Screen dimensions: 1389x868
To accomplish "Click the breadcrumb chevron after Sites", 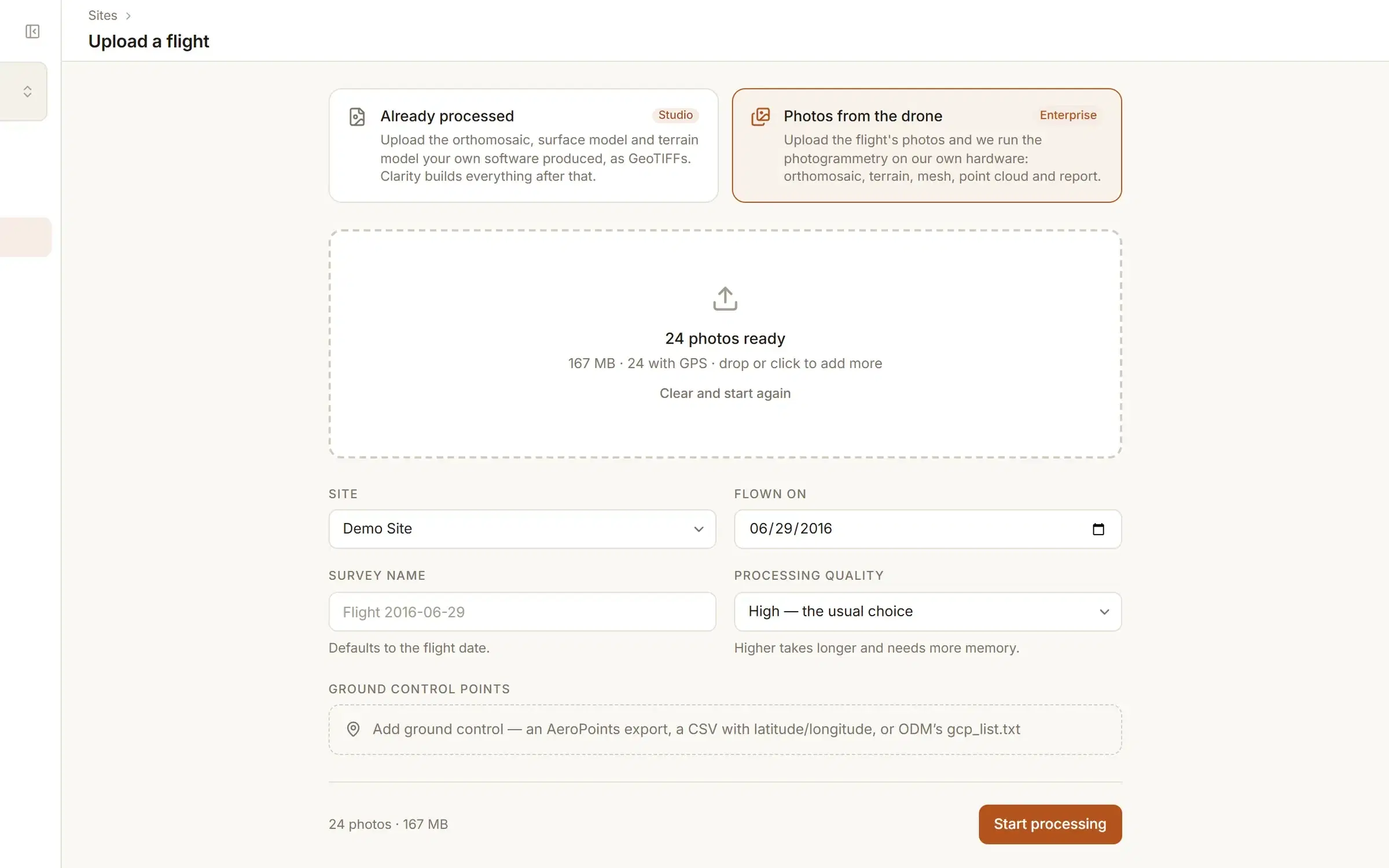I will [128, 16].
